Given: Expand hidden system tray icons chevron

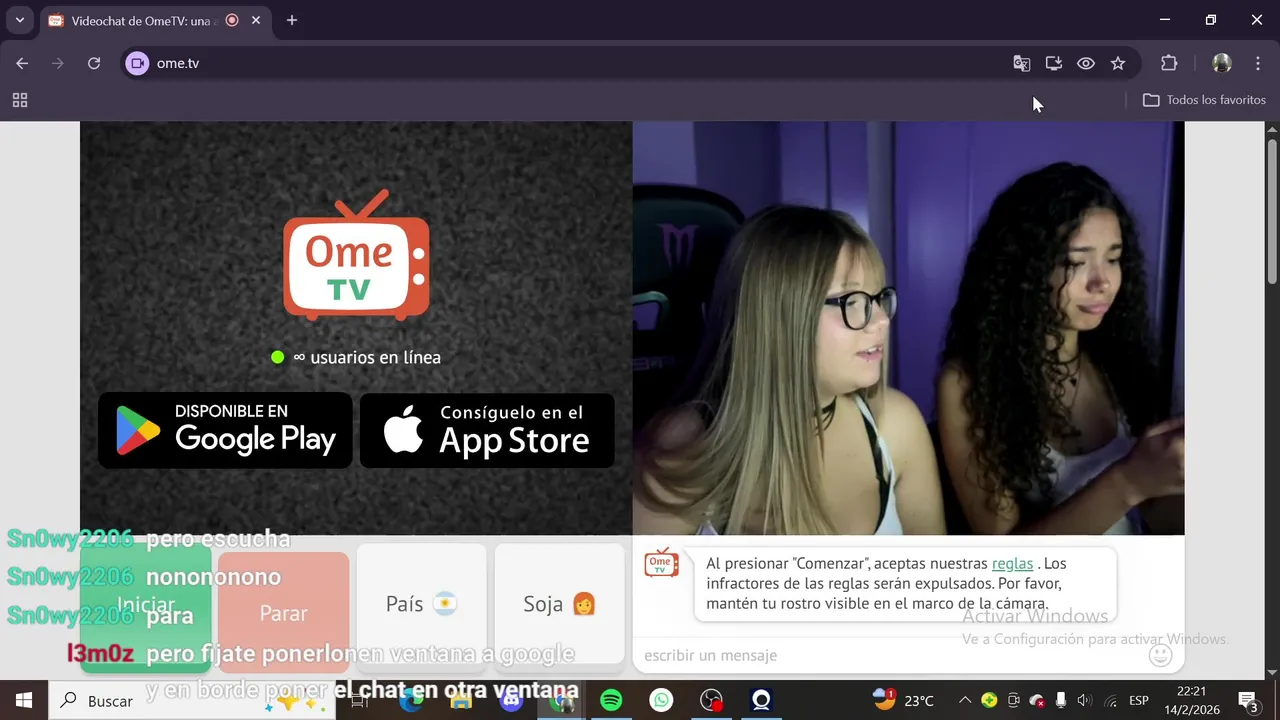Looking at the screenshot, I should [965, 701].
